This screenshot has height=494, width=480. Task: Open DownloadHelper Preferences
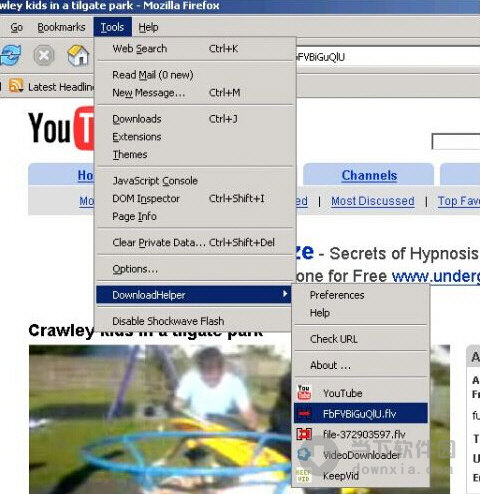(x=361, y=295)
